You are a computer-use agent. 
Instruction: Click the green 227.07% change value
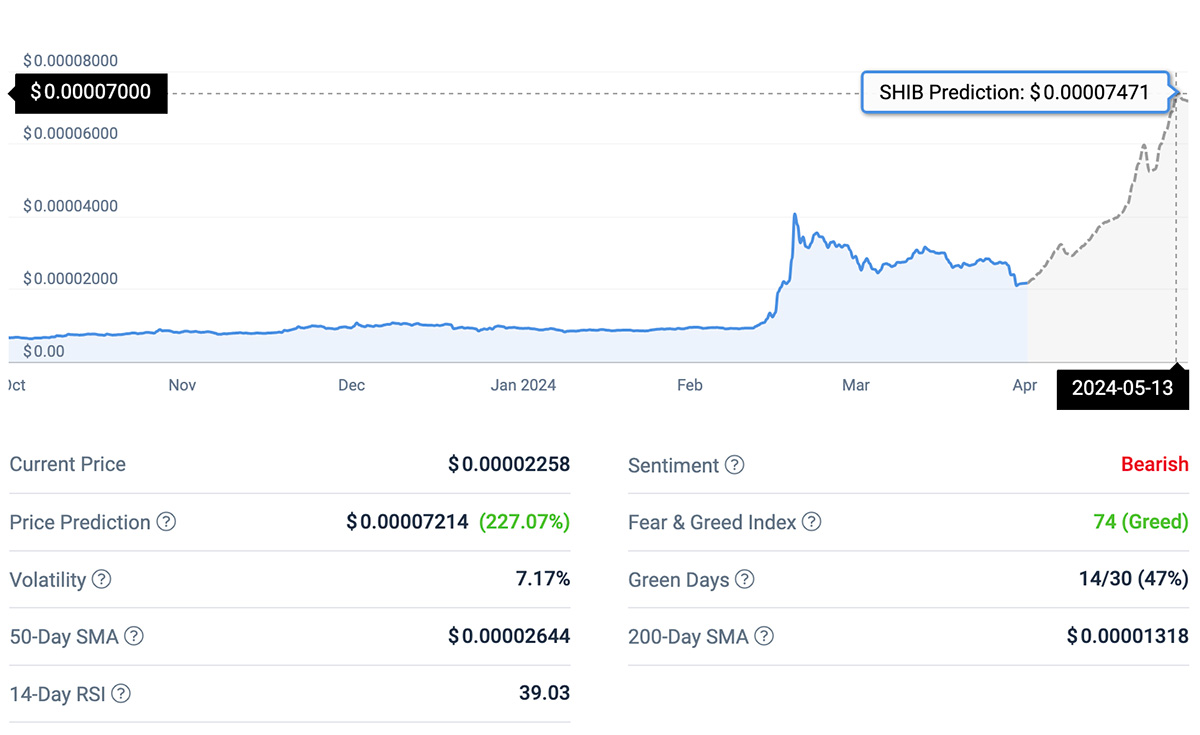click(525, 522)
